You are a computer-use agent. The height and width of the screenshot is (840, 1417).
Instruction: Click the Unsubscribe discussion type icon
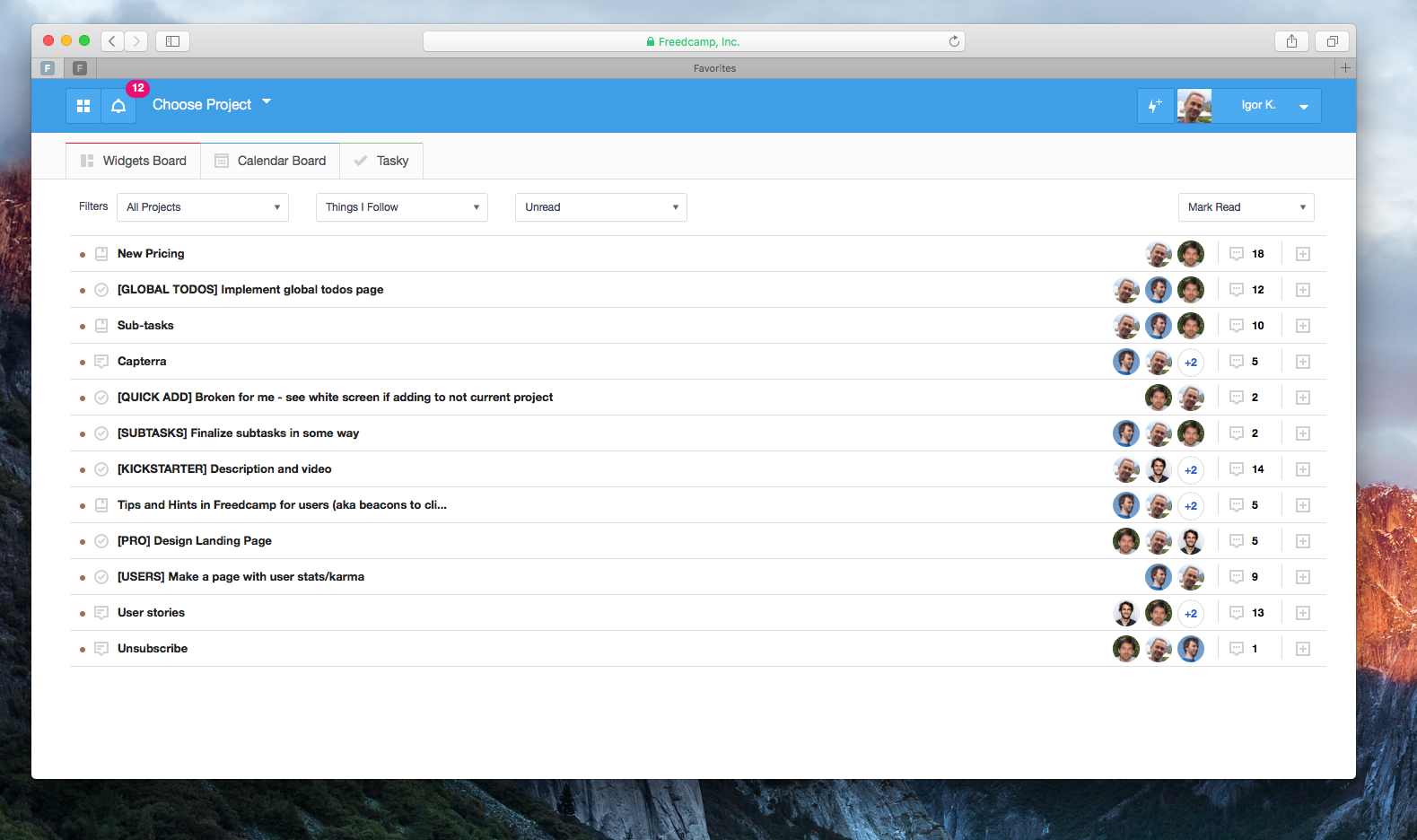click(x=101, y=649)
